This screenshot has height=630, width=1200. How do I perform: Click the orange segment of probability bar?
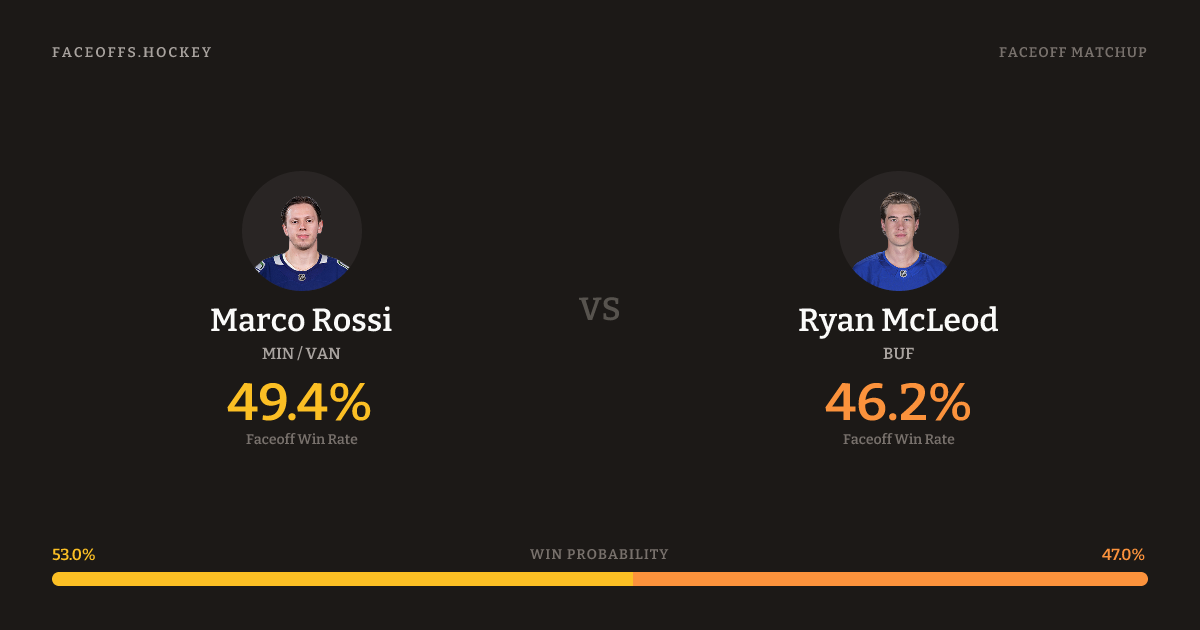click(x=890, y=579)
